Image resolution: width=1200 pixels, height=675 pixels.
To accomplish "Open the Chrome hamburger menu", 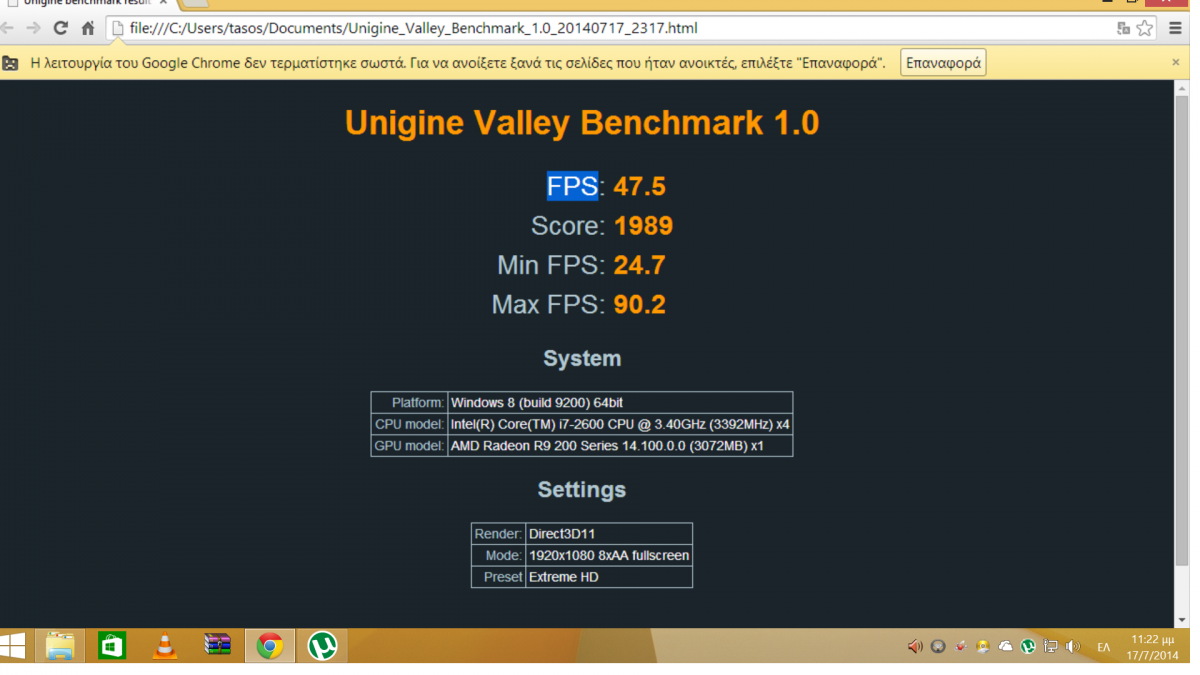I will tap(1176, 28).
